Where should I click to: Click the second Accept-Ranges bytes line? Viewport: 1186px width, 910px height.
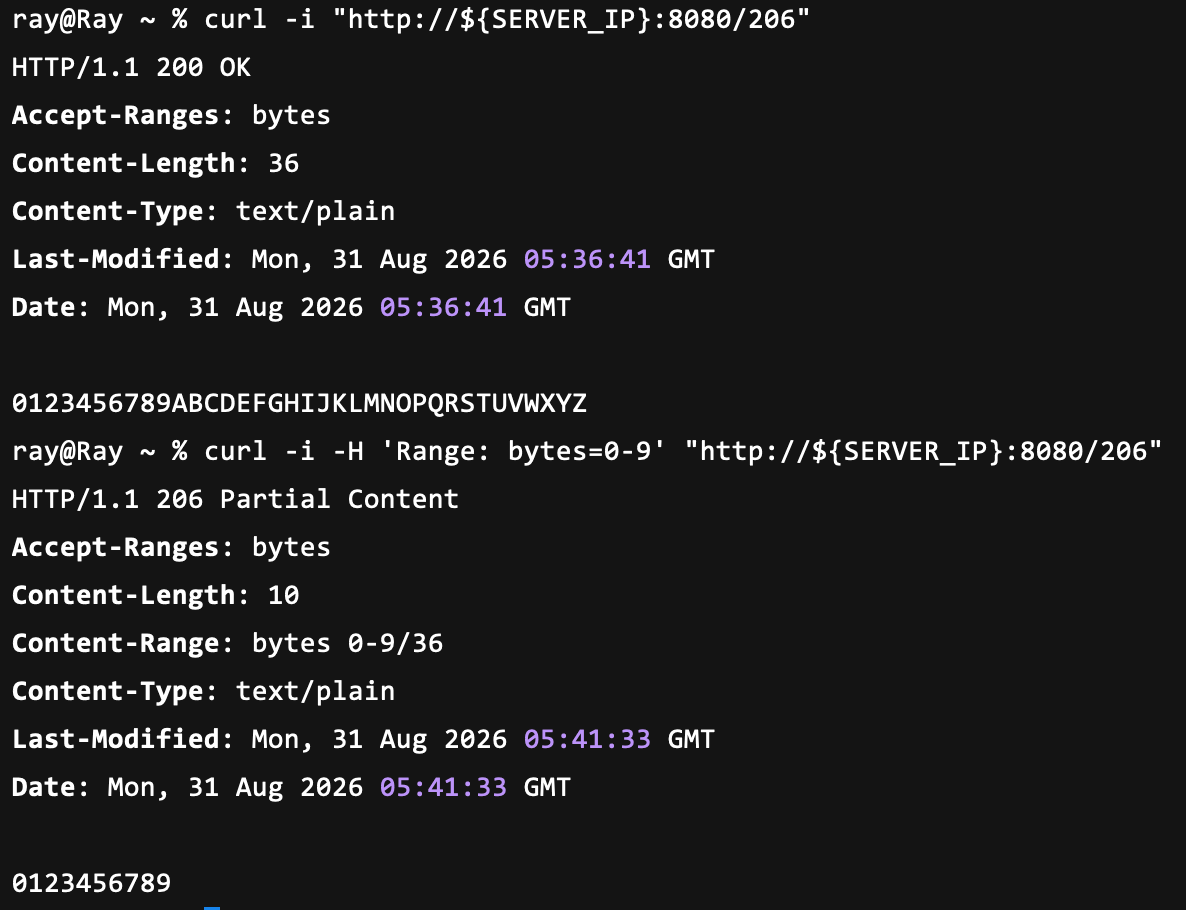(x=171, y=547)
